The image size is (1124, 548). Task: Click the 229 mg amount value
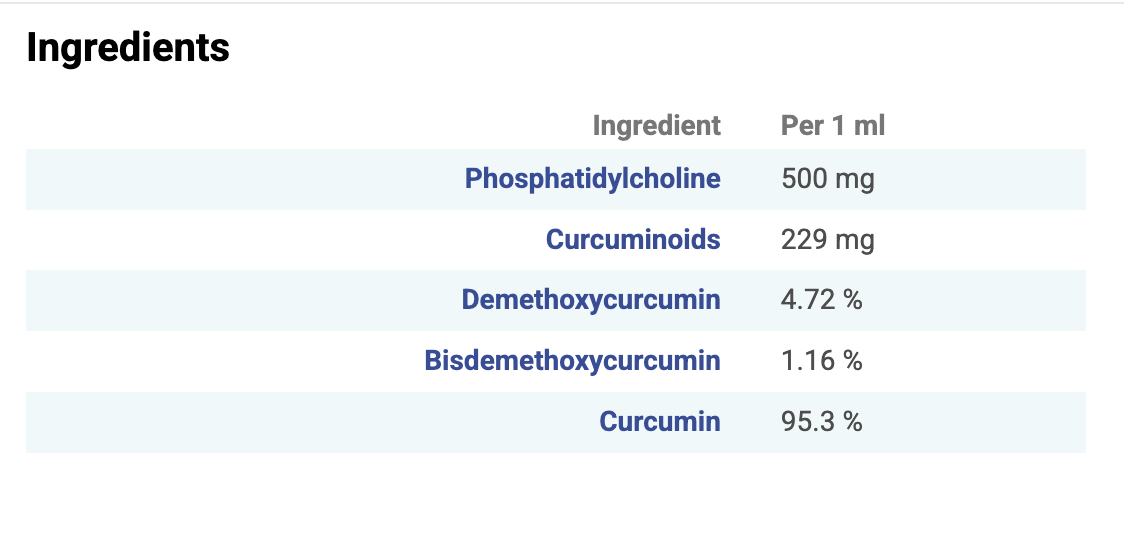click(x=827, y=240)
